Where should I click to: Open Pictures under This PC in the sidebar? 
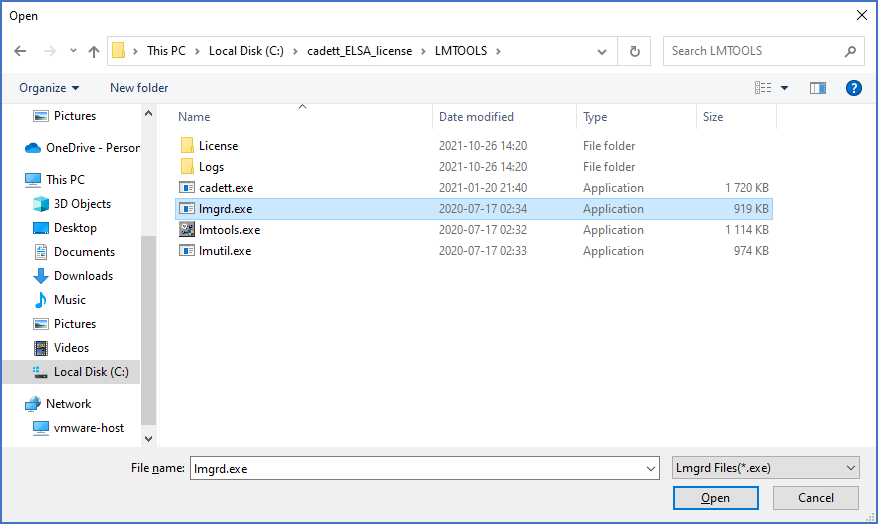click(x=64, y=324)
